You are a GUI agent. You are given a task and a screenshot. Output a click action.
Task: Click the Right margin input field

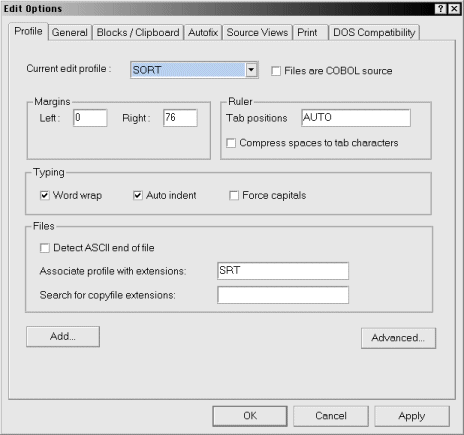(180, 118)
